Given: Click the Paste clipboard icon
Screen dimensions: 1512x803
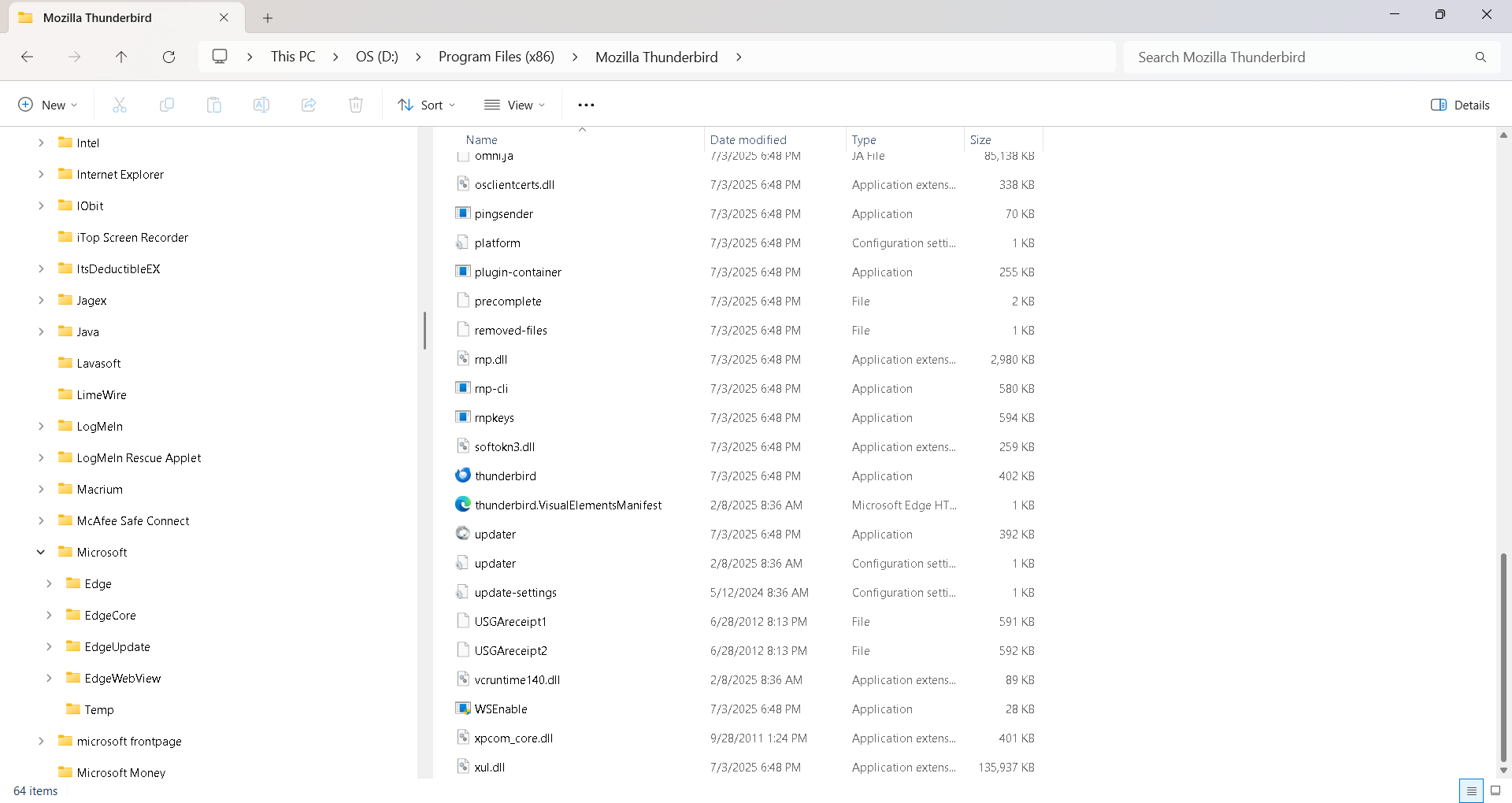Looking at the screenshot, I should (x=214, y=105).
